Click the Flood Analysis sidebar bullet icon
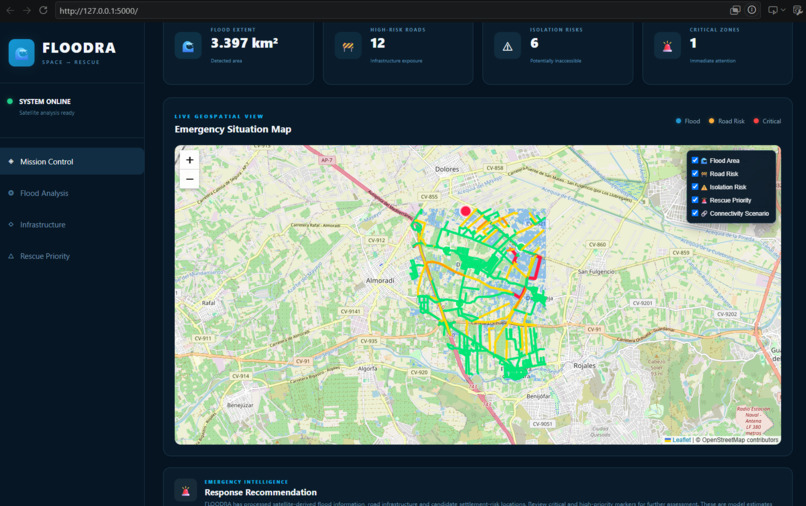Screen dimensions: 806x506 point(11,193)
